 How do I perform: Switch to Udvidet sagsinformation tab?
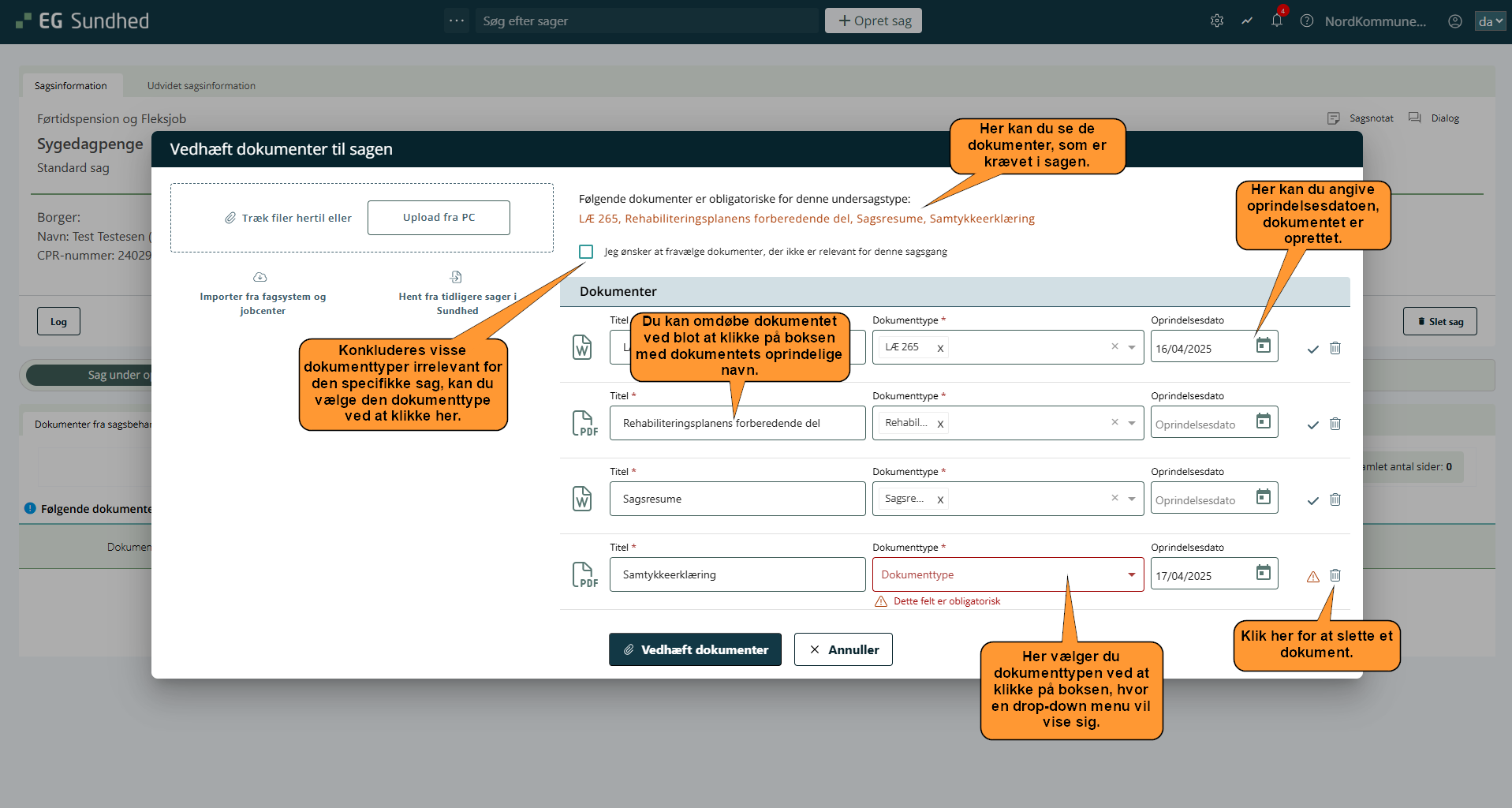(x=201, y=86)
